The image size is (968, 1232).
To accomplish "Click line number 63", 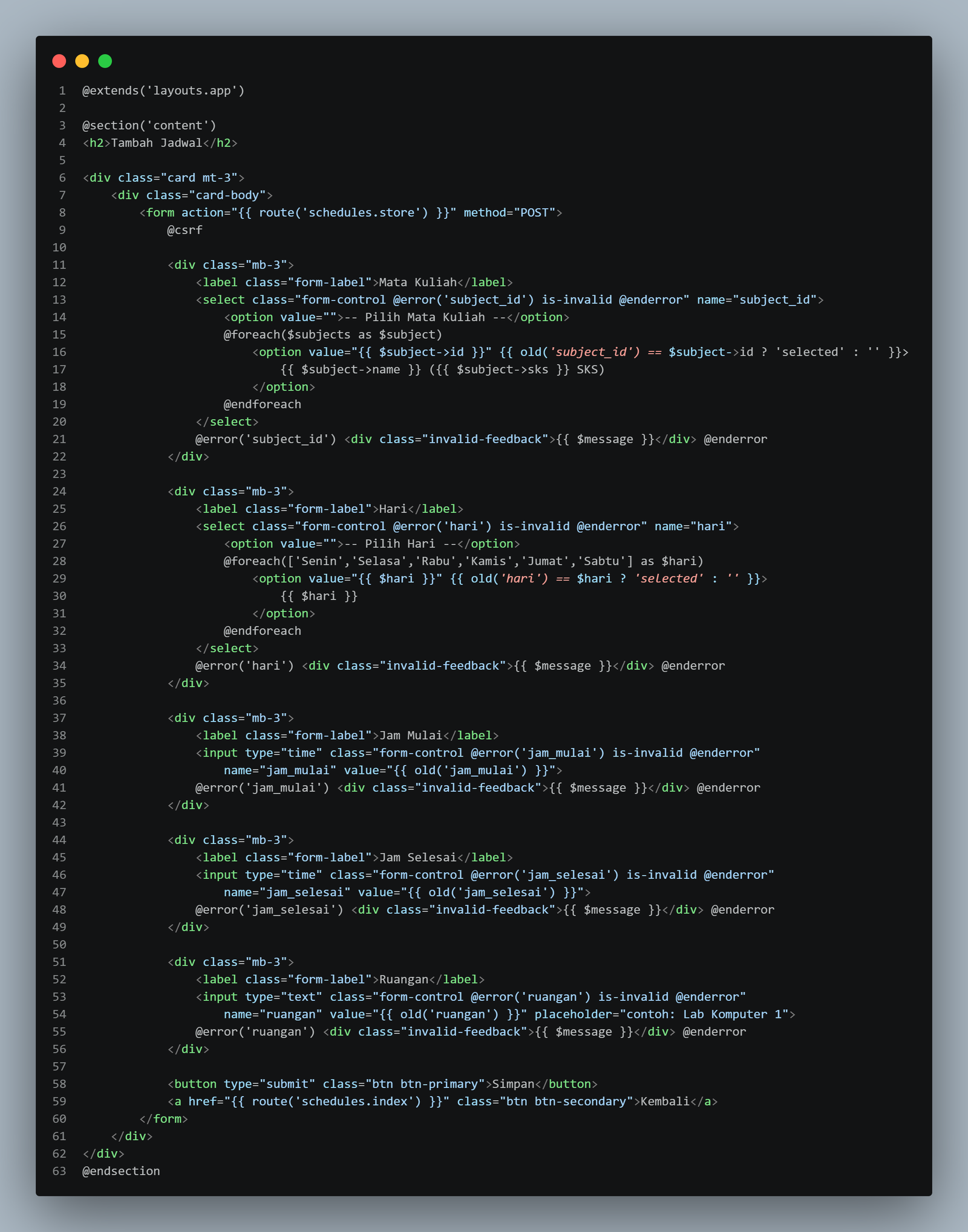I will click(x=59, y=1172).
